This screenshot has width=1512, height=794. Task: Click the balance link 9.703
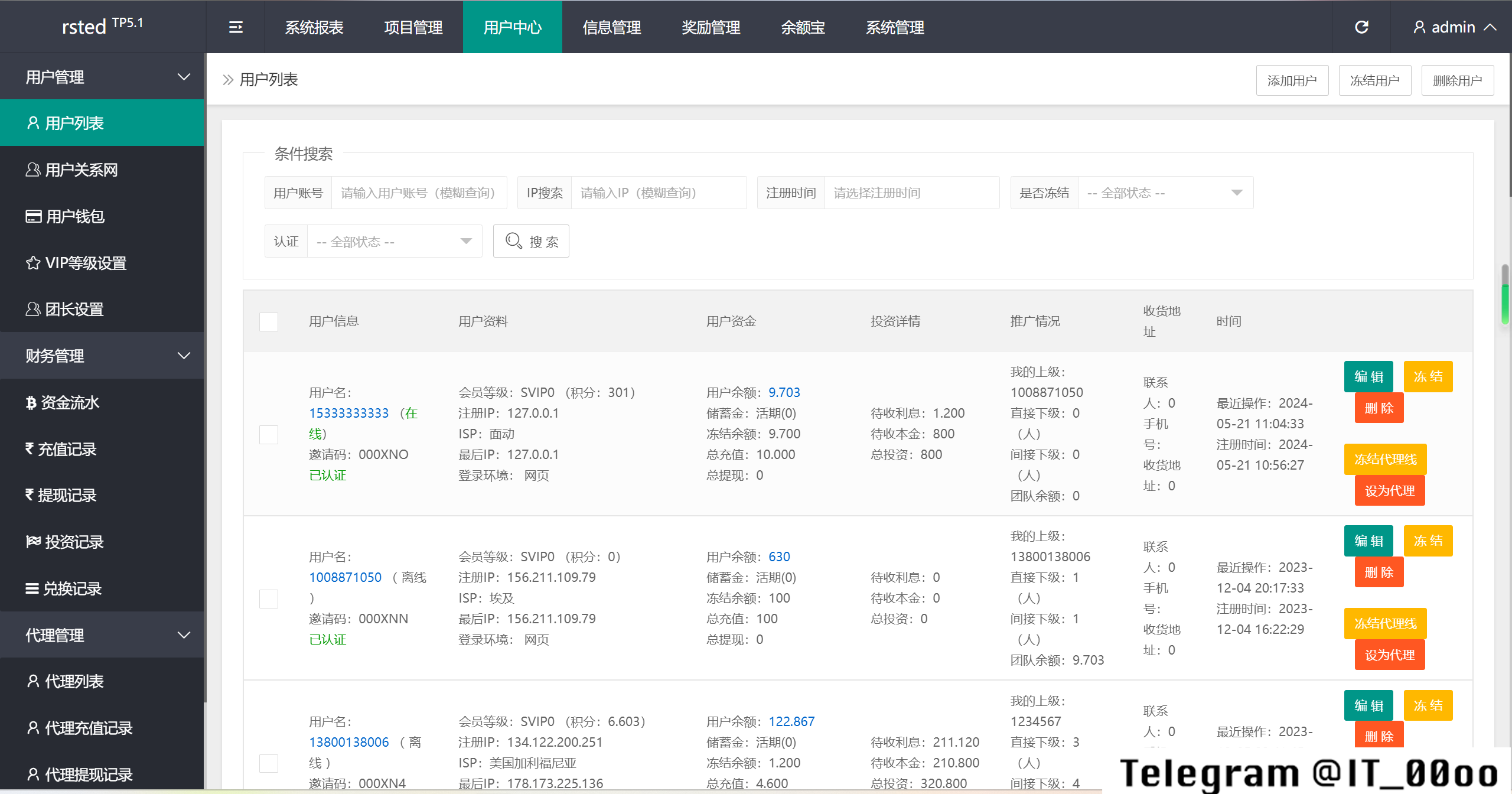point(784,392)
